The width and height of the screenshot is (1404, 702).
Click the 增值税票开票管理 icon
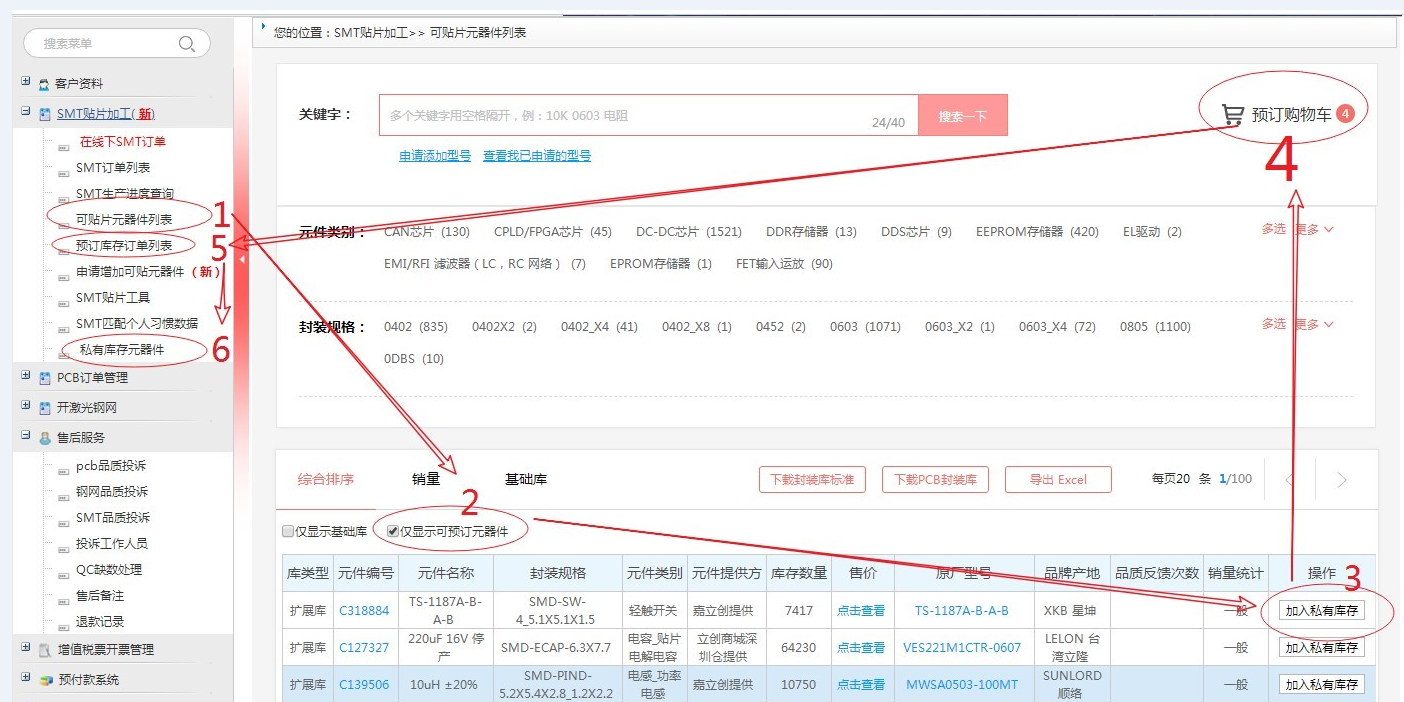click(x=45, y=650)
